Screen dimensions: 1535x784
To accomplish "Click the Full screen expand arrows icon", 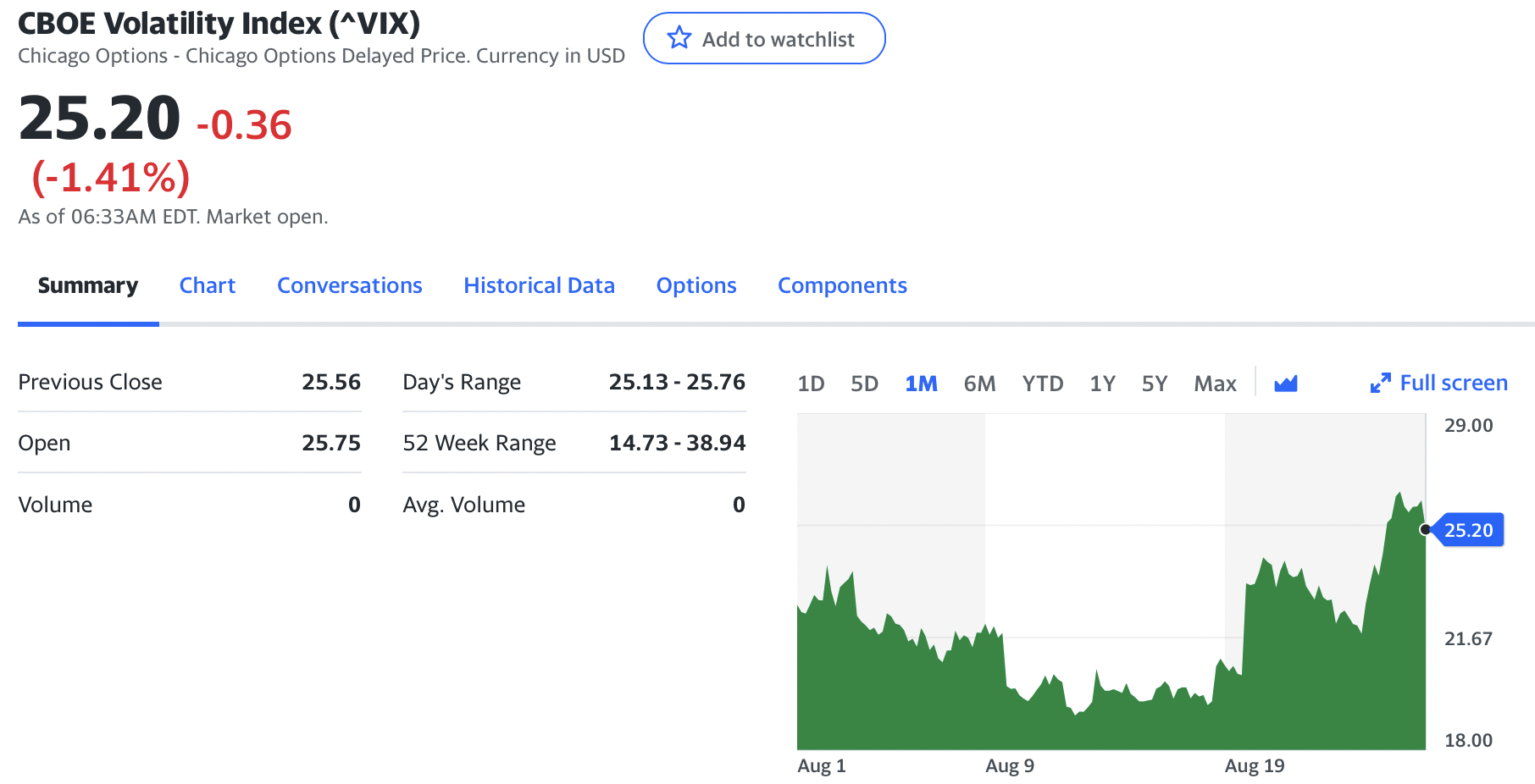I will (1380, 384).
